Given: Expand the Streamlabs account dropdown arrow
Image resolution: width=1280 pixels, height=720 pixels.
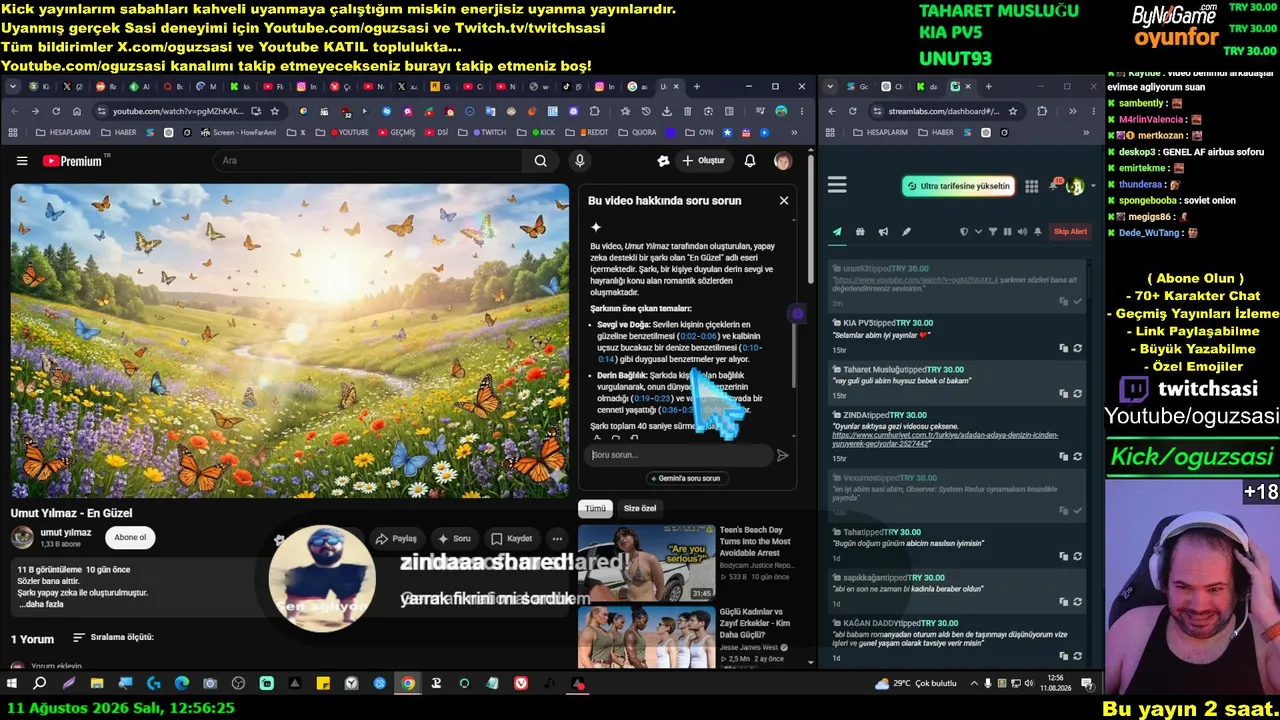Looking at the screenshot, I should point(1091,186).
